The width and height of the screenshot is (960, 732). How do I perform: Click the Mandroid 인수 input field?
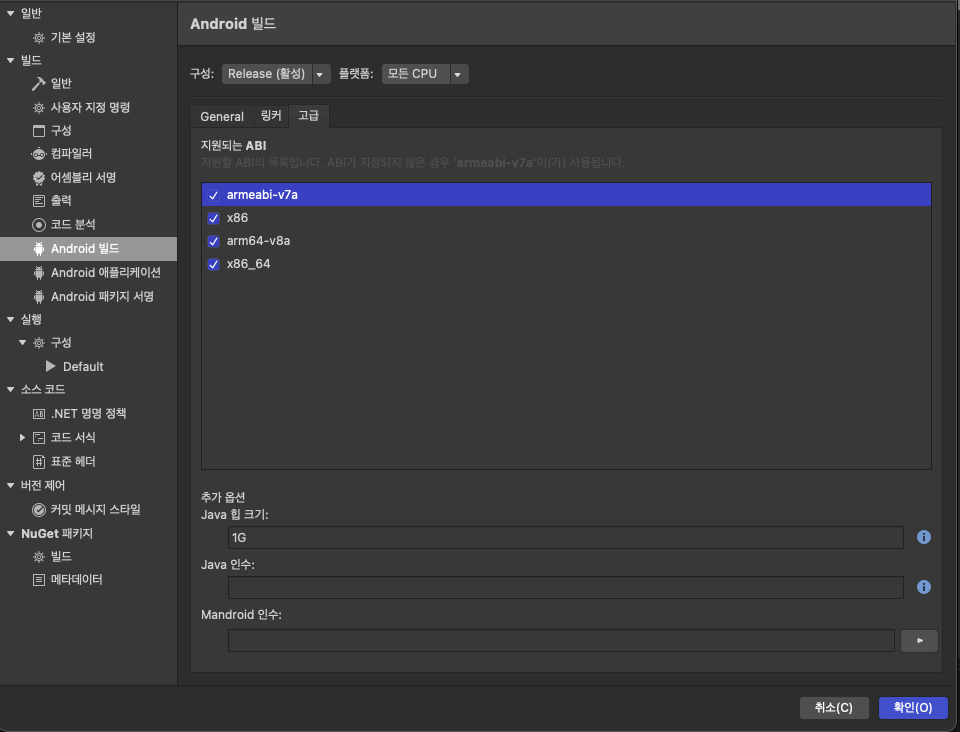[x=561, y=641]
